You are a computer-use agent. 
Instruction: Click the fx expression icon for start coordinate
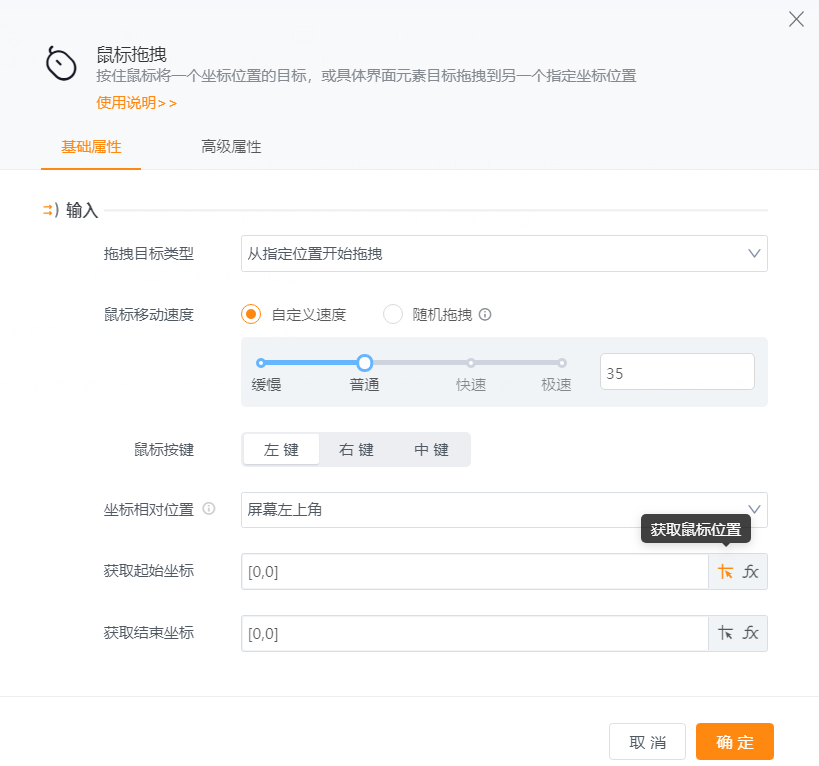(x=751, y=572)
